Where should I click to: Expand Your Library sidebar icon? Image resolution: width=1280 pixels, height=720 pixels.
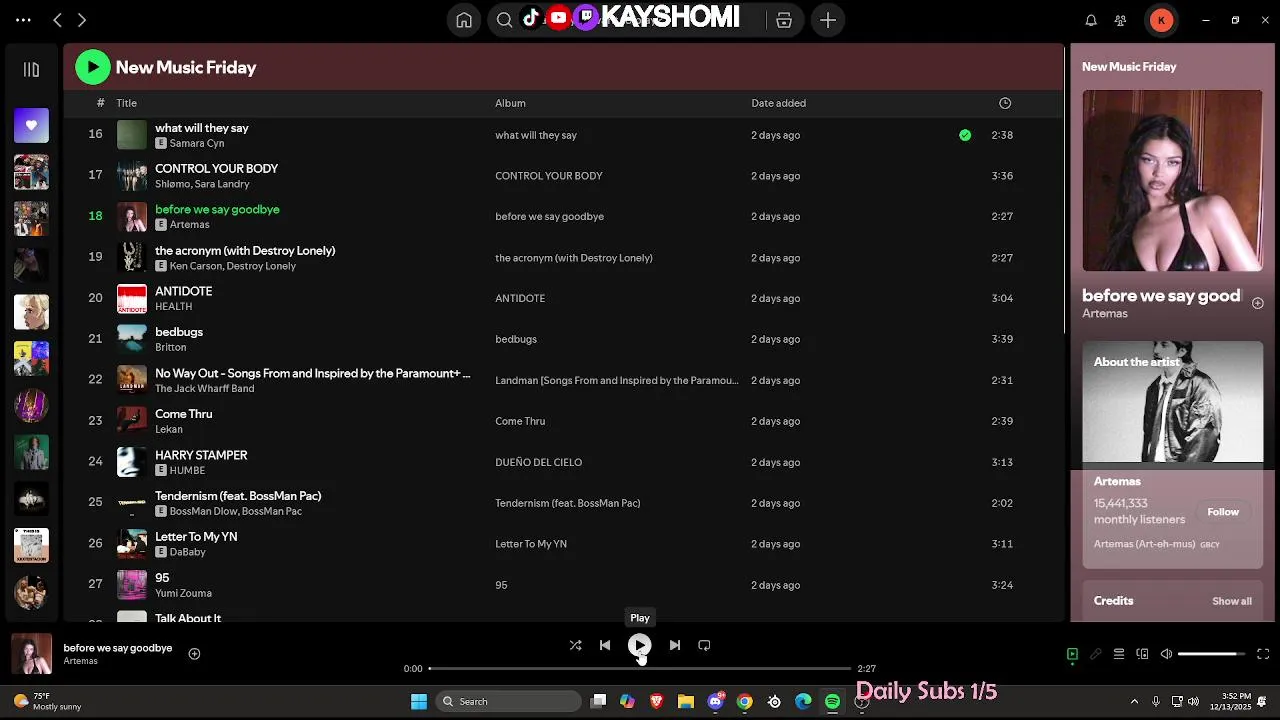point(31,69)
